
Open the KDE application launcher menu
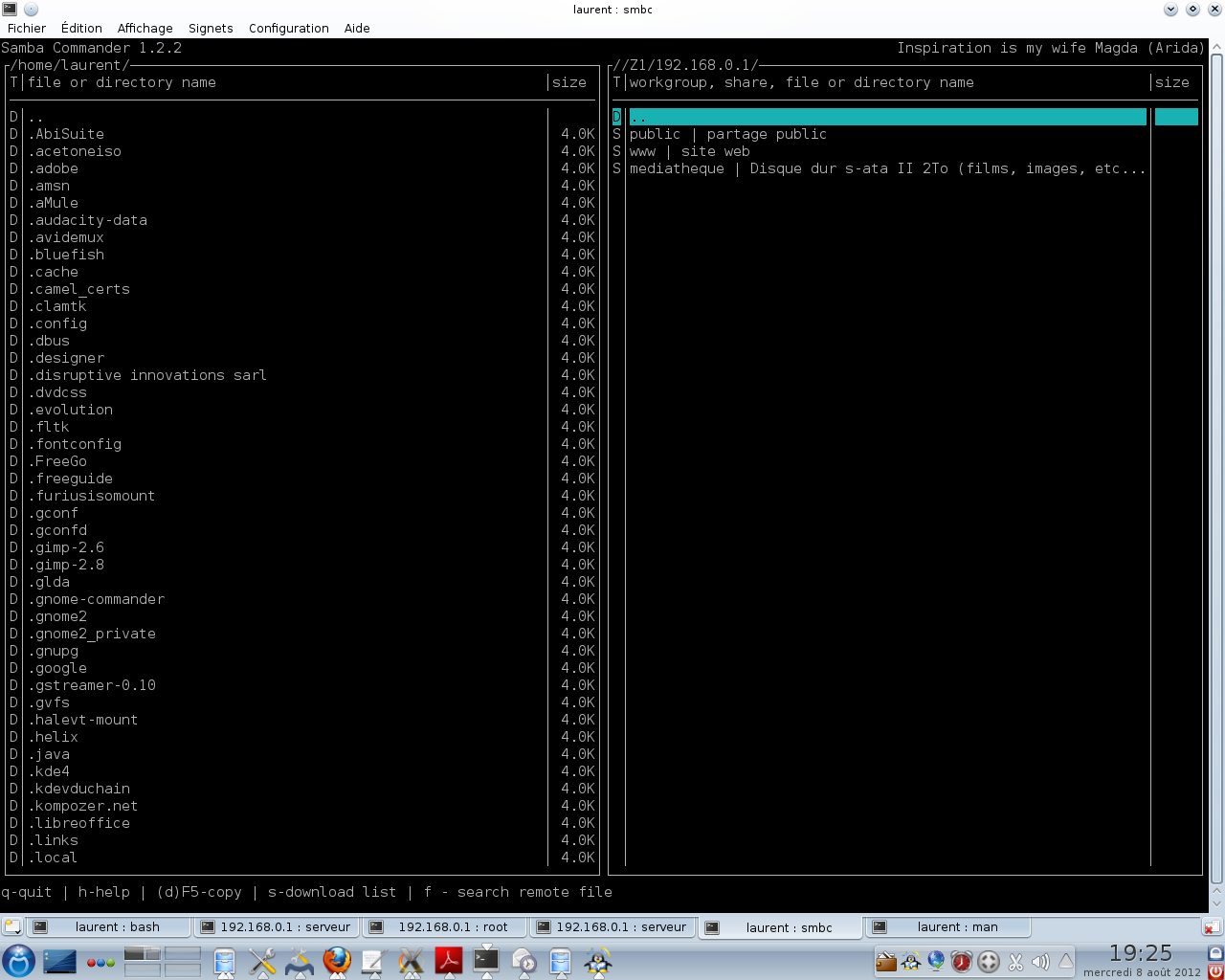18,961
